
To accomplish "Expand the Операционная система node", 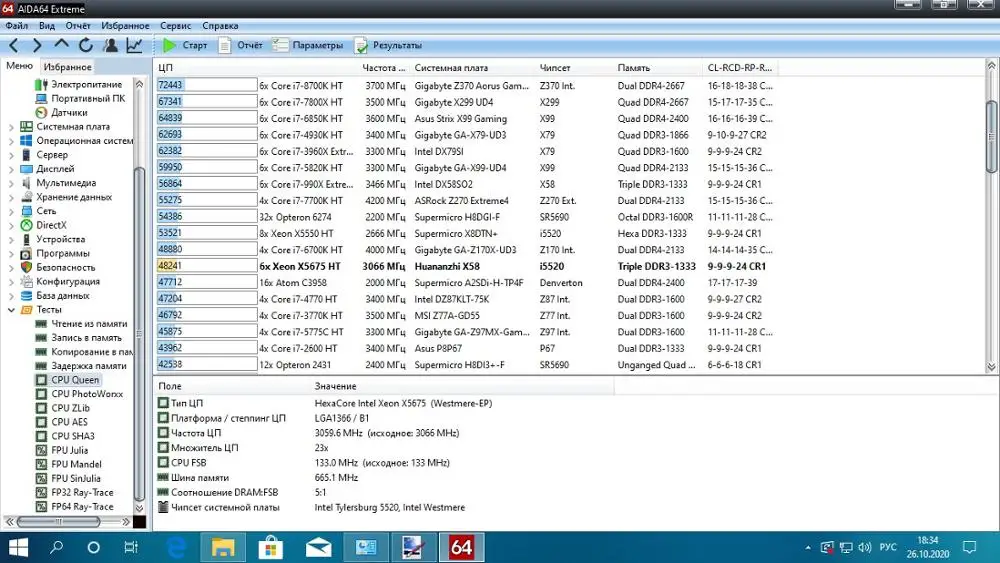I will pyautogui.click(x=11, y=141).
